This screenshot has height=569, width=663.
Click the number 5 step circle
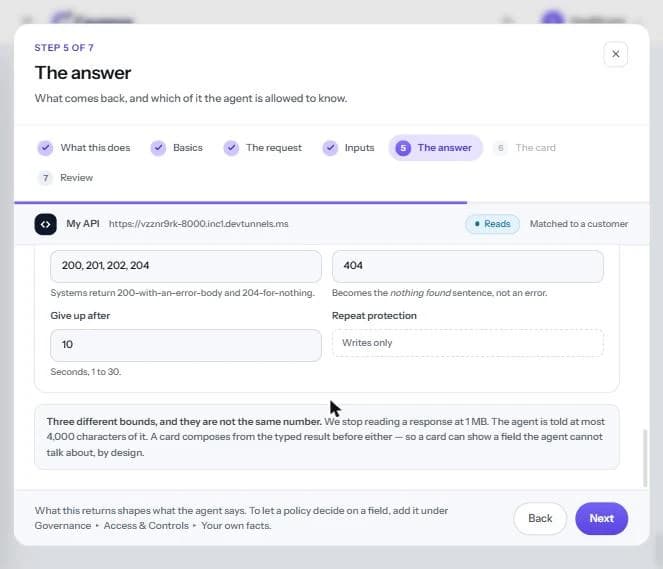pyautogui.click(x=403, y=148)
